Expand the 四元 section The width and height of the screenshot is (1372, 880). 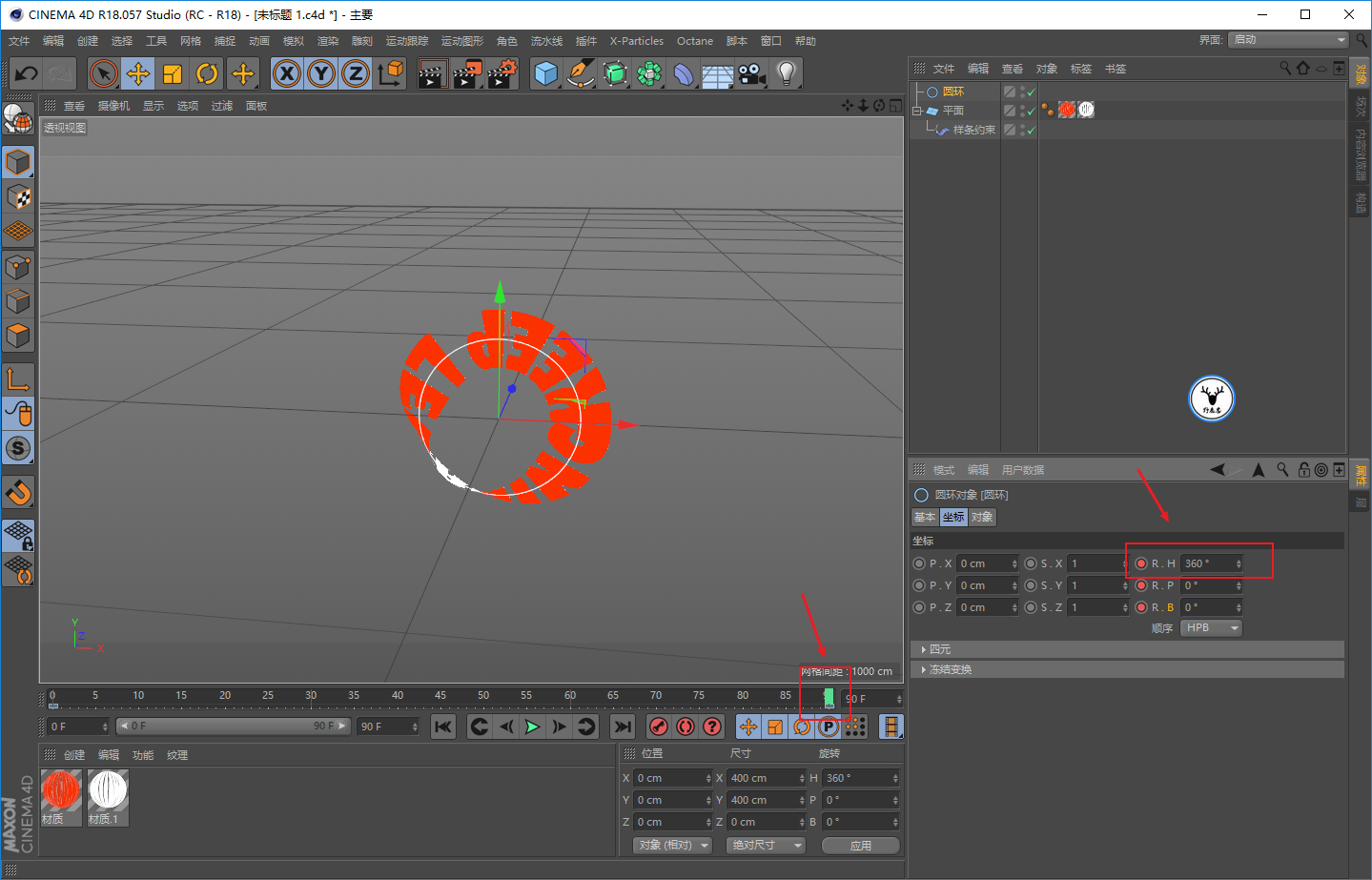pos(1127,649)
